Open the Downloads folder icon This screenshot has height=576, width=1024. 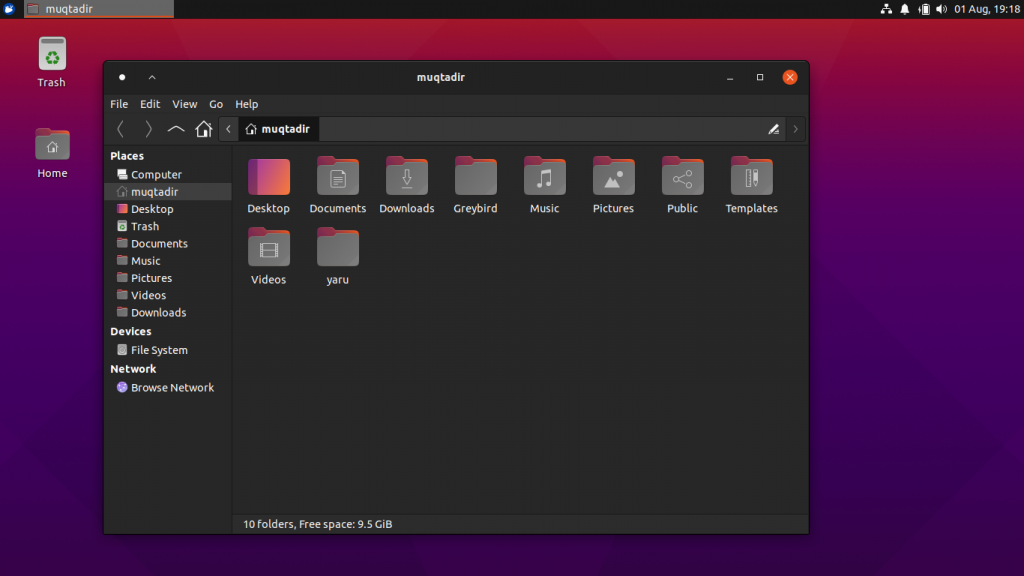click(407, 177)
